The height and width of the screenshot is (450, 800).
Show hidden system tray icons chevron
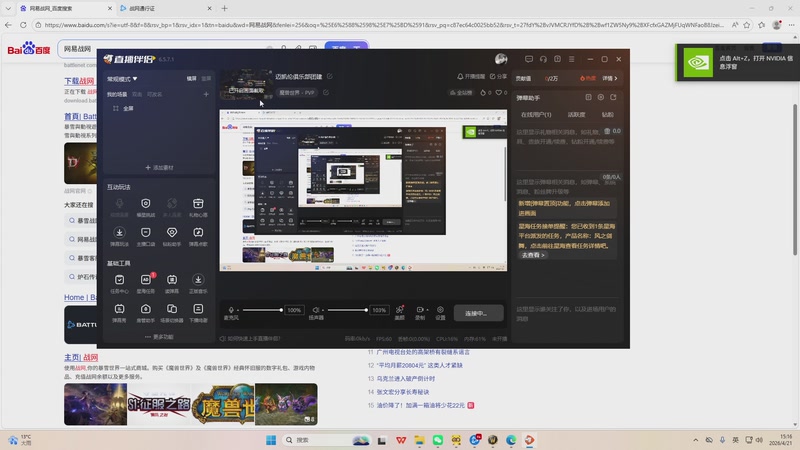[x=695, y=440]
